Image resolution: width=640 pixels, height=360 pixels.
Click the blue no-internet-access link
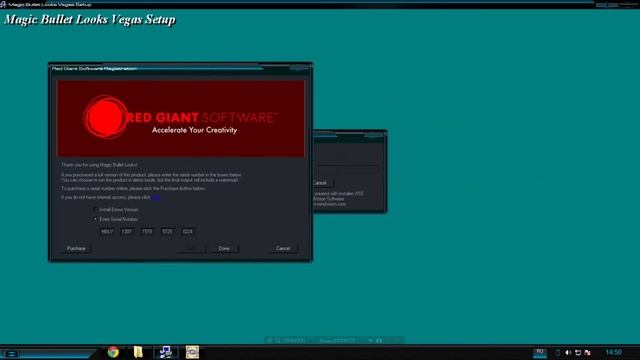[156, 198]
